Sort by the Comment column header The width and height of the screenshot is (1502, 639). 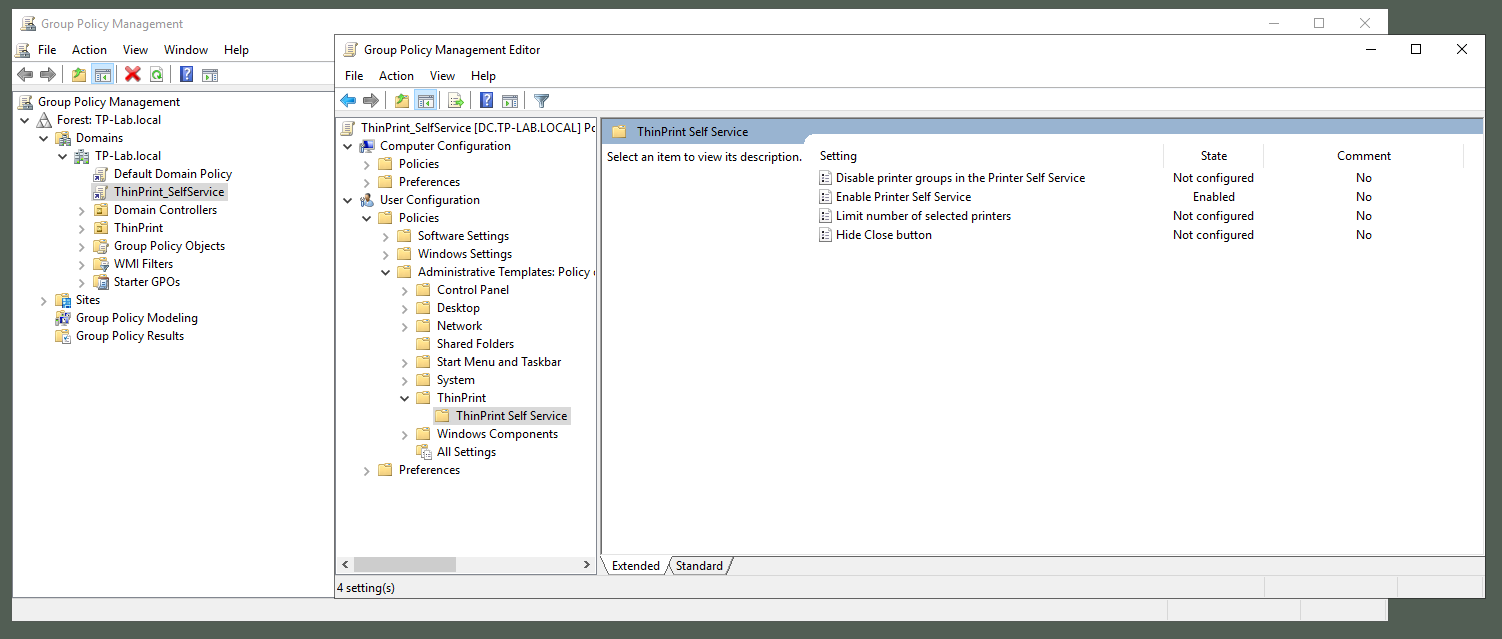click(x=1364, y=156)
